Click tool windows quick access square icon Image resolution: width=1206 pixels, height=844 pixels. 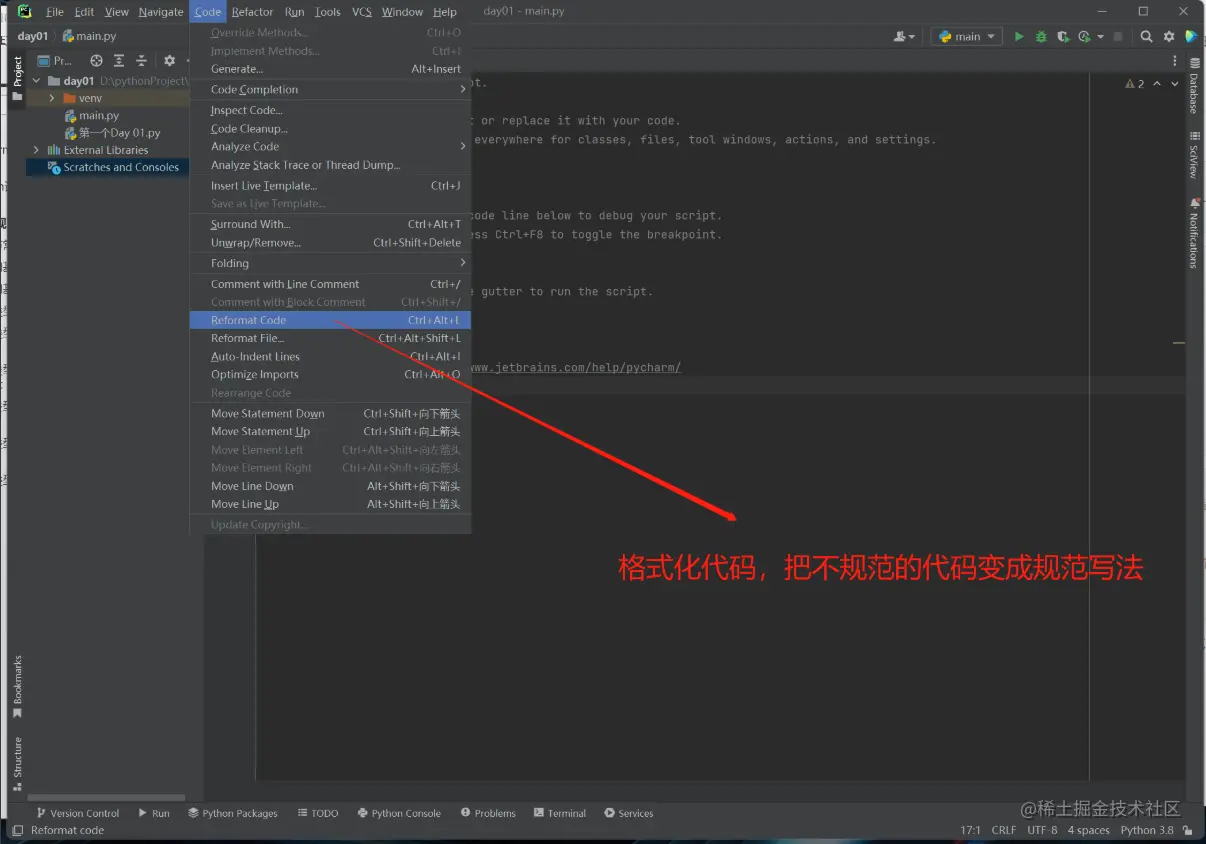(x=17, y=830)
